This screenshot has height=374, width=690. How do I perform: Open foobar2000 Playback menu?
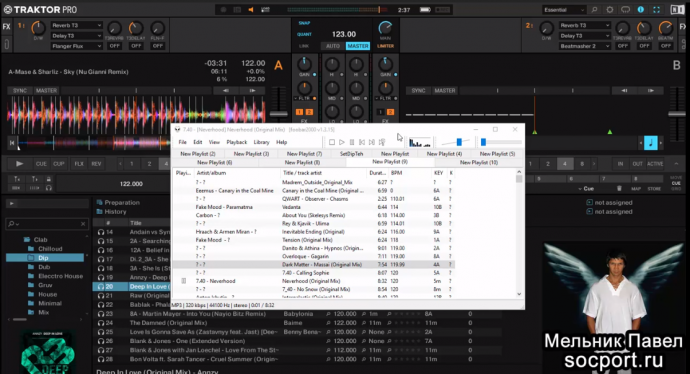click(237, 142)
